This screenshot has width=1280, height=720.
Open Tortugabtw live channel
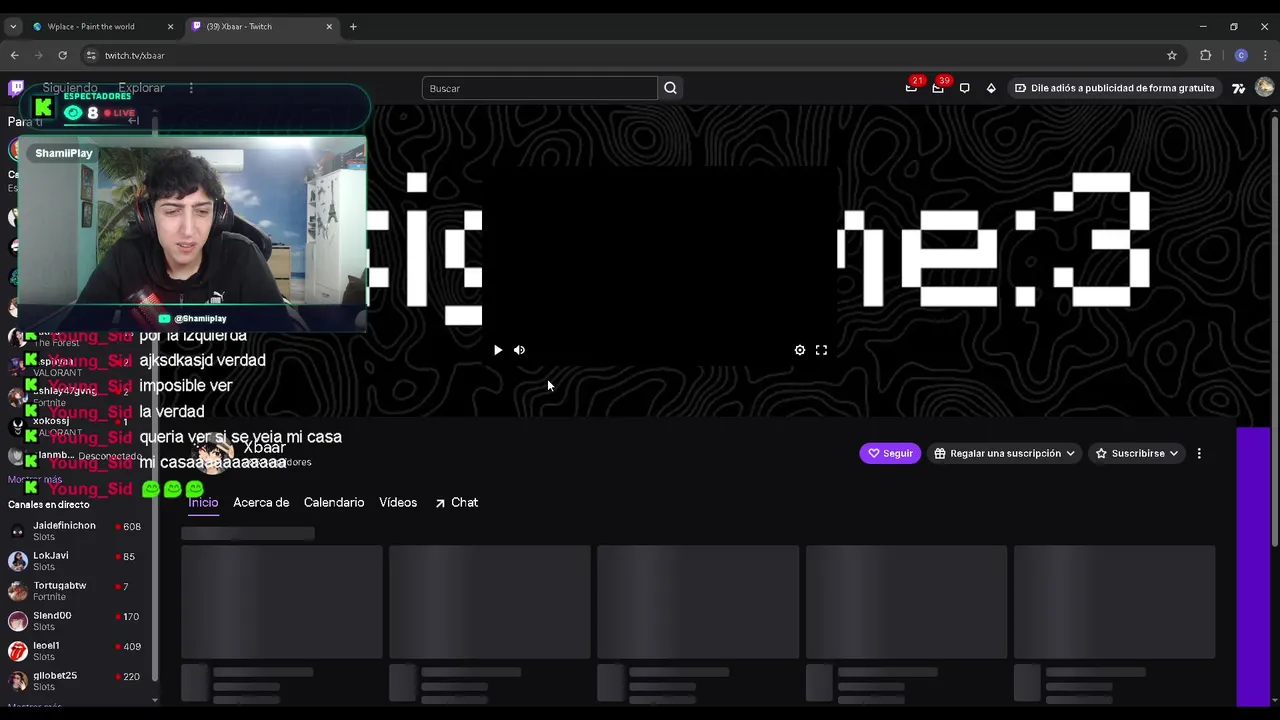[78, 591]
